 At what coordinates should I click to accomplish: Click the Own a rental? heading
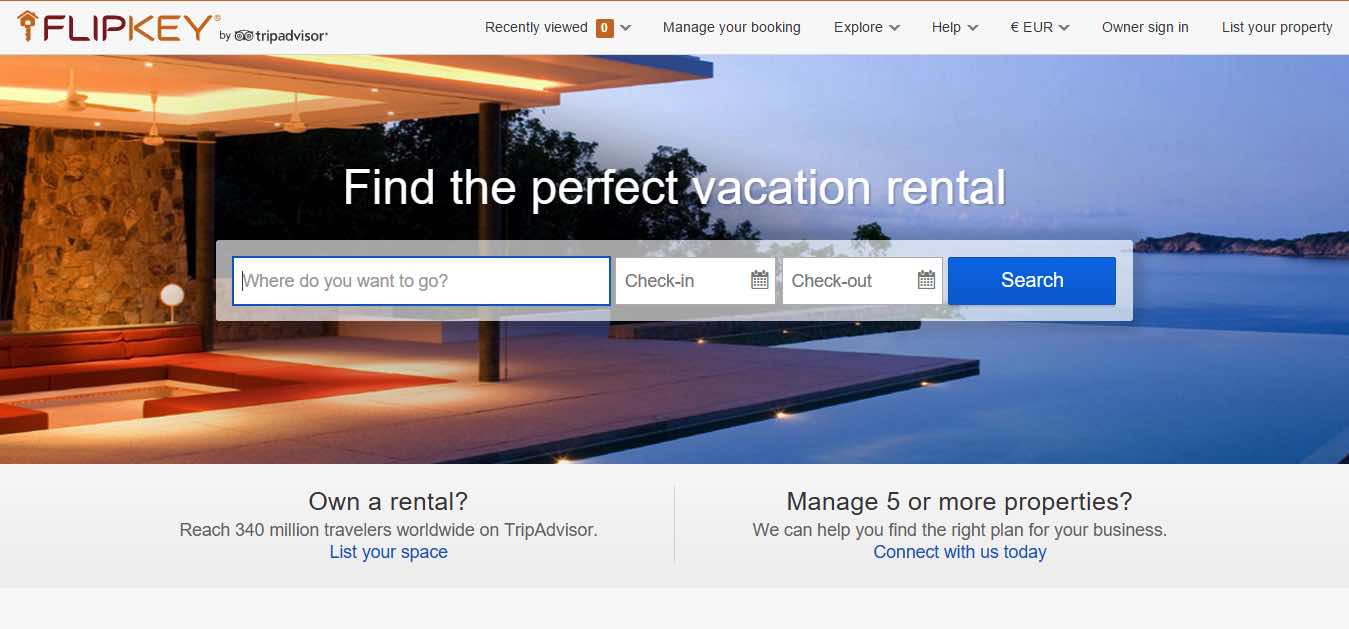pyautogui.click(x=388, y=501)
